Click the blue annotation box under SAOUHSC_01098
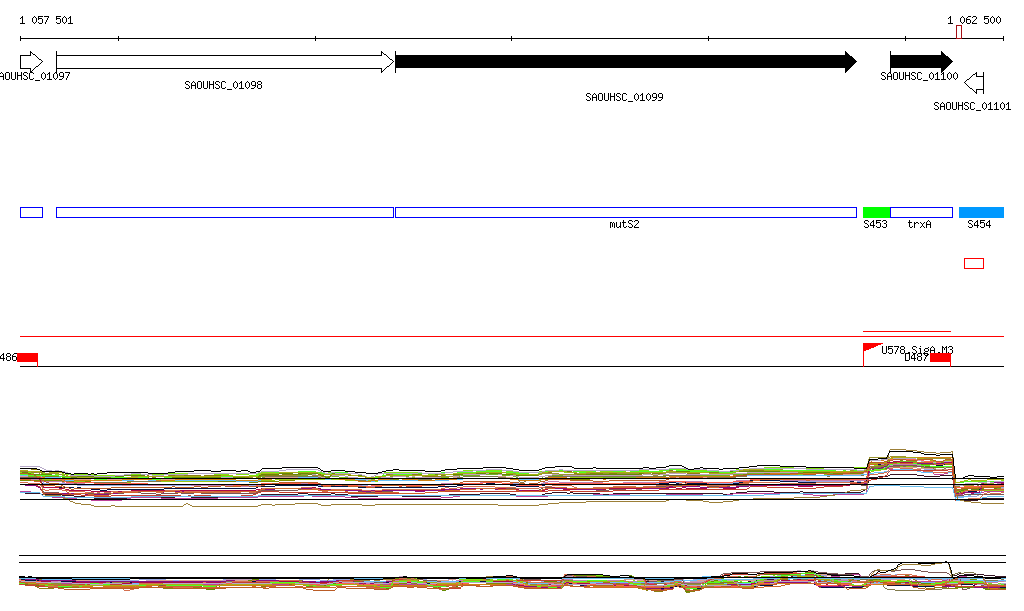1024x611 pixels. 225,212
